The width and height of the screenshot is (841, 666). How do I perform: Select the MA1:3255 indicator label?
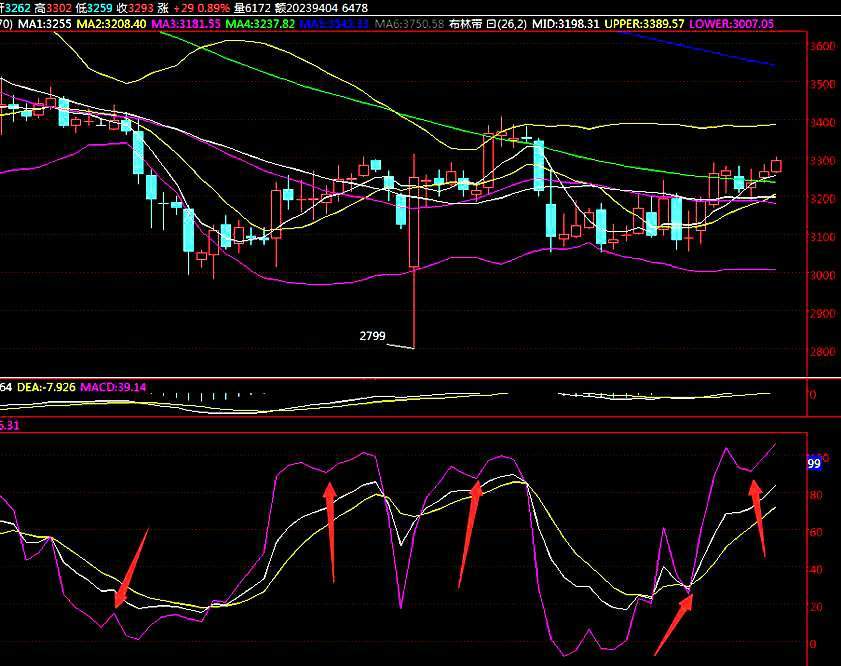coord(45,24)
